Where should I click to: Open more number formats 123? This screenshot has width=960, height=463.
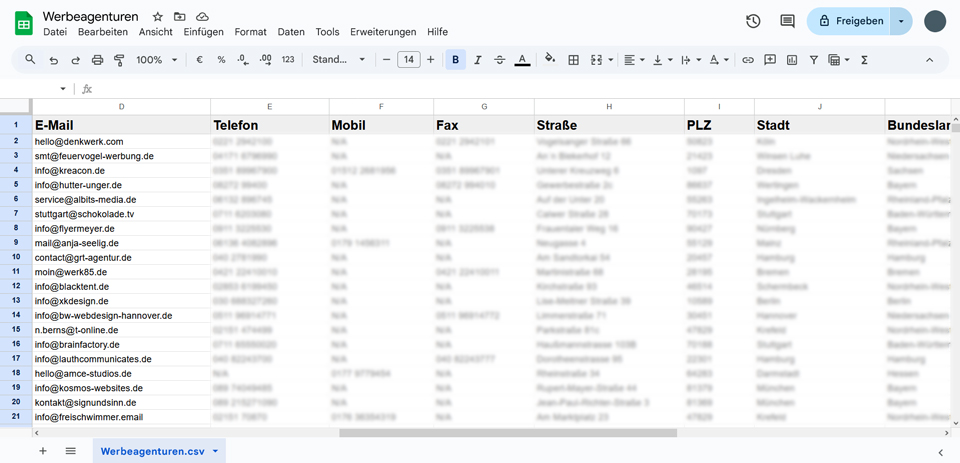288,60
